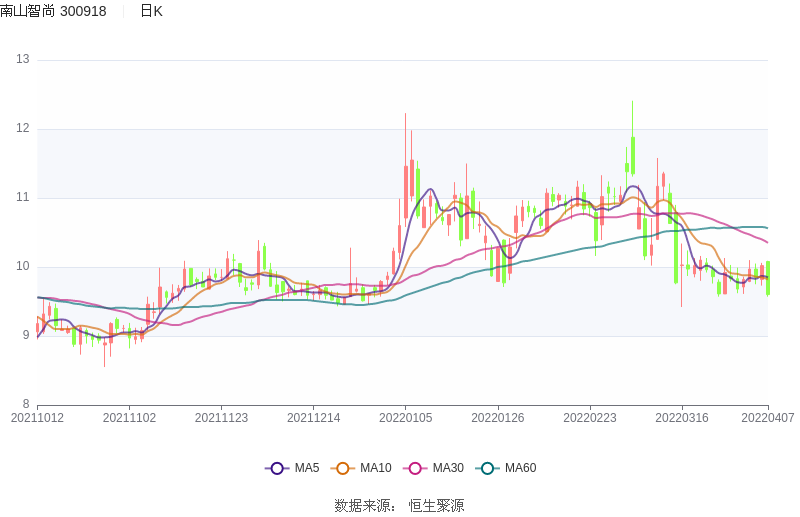Hide the MA10 line using legend text

(x=375, y=468)
